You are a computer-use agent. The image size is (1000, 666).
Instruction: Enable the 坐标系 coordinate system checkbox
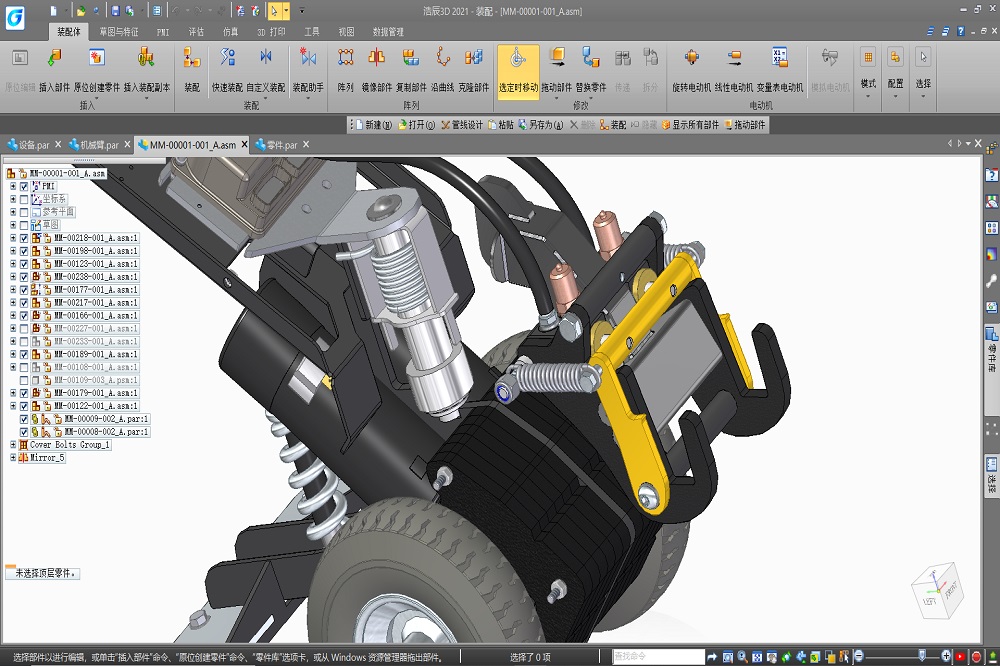point(24,199)
